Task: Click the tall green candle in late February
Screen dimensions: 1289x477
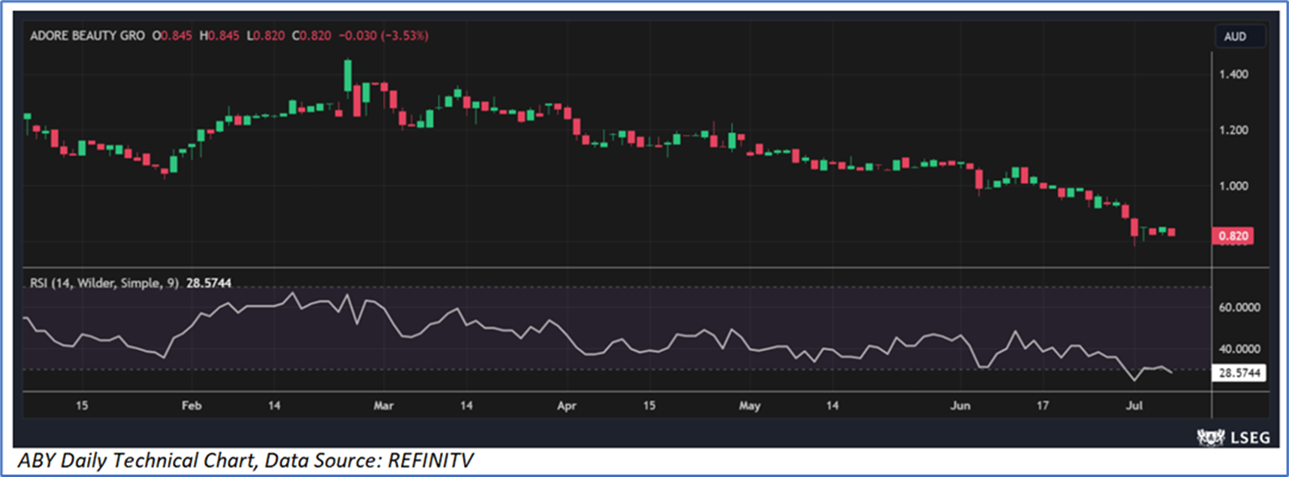Action: coord(348,75)
